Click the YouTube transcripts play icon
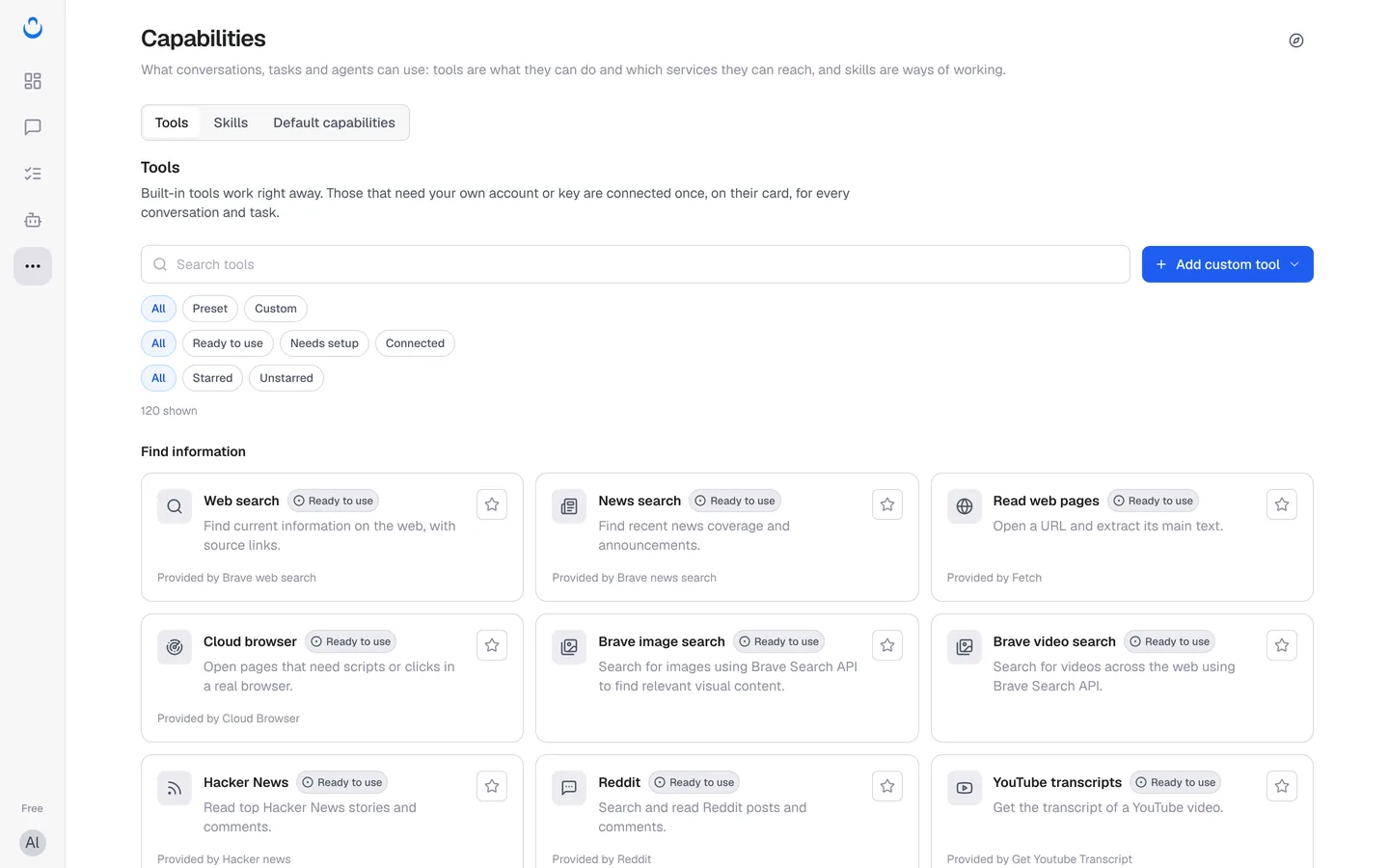The height and width of the screenshot is (868, 1389). coord(965,788)
